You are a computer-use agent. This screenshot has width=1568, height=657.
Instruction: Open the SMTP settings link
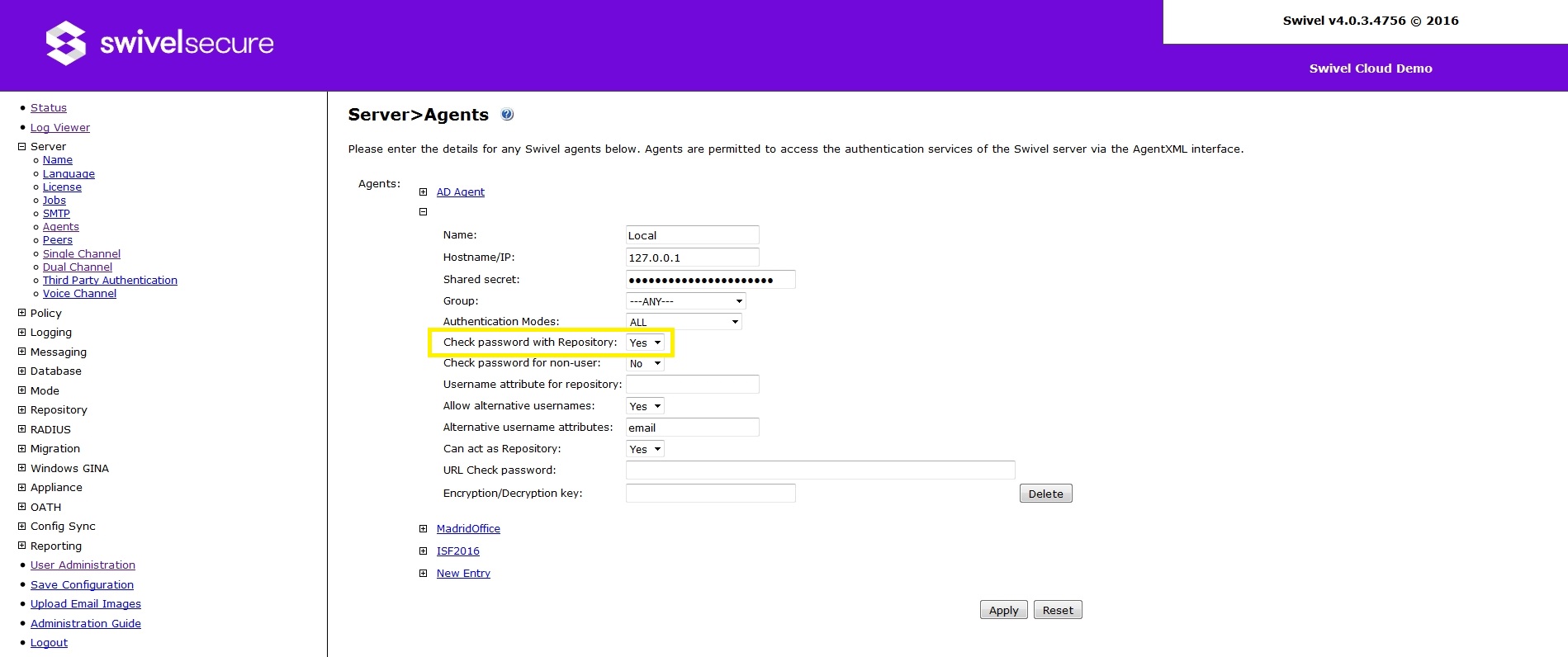pyautogui.click(x=56, y=214)
